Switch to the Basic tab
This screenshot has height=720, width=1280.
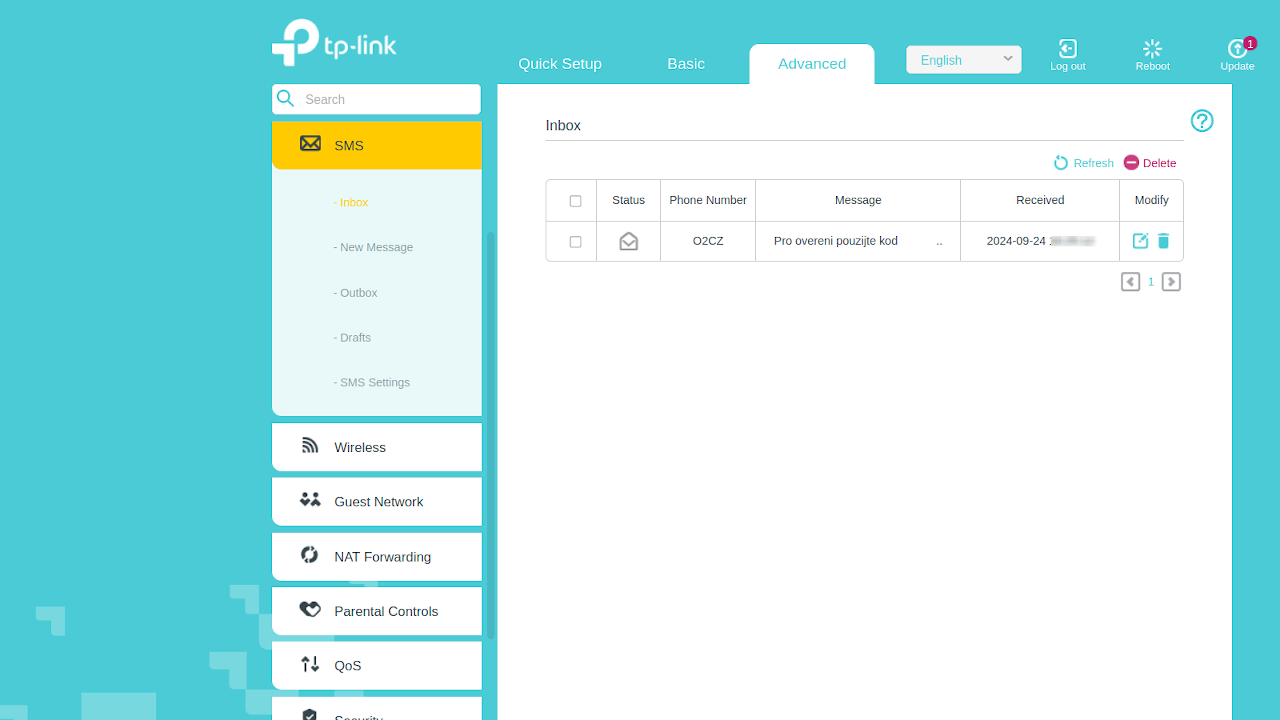(x=686, y=64)
